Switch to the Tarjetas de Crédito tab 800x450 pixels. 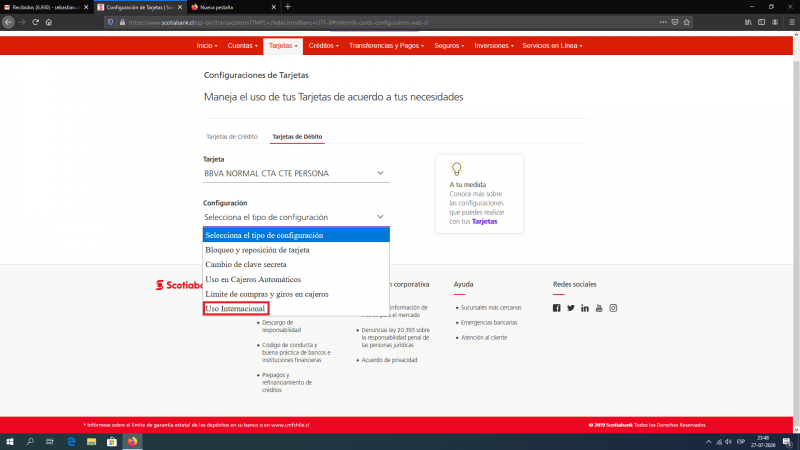[232, 136]
